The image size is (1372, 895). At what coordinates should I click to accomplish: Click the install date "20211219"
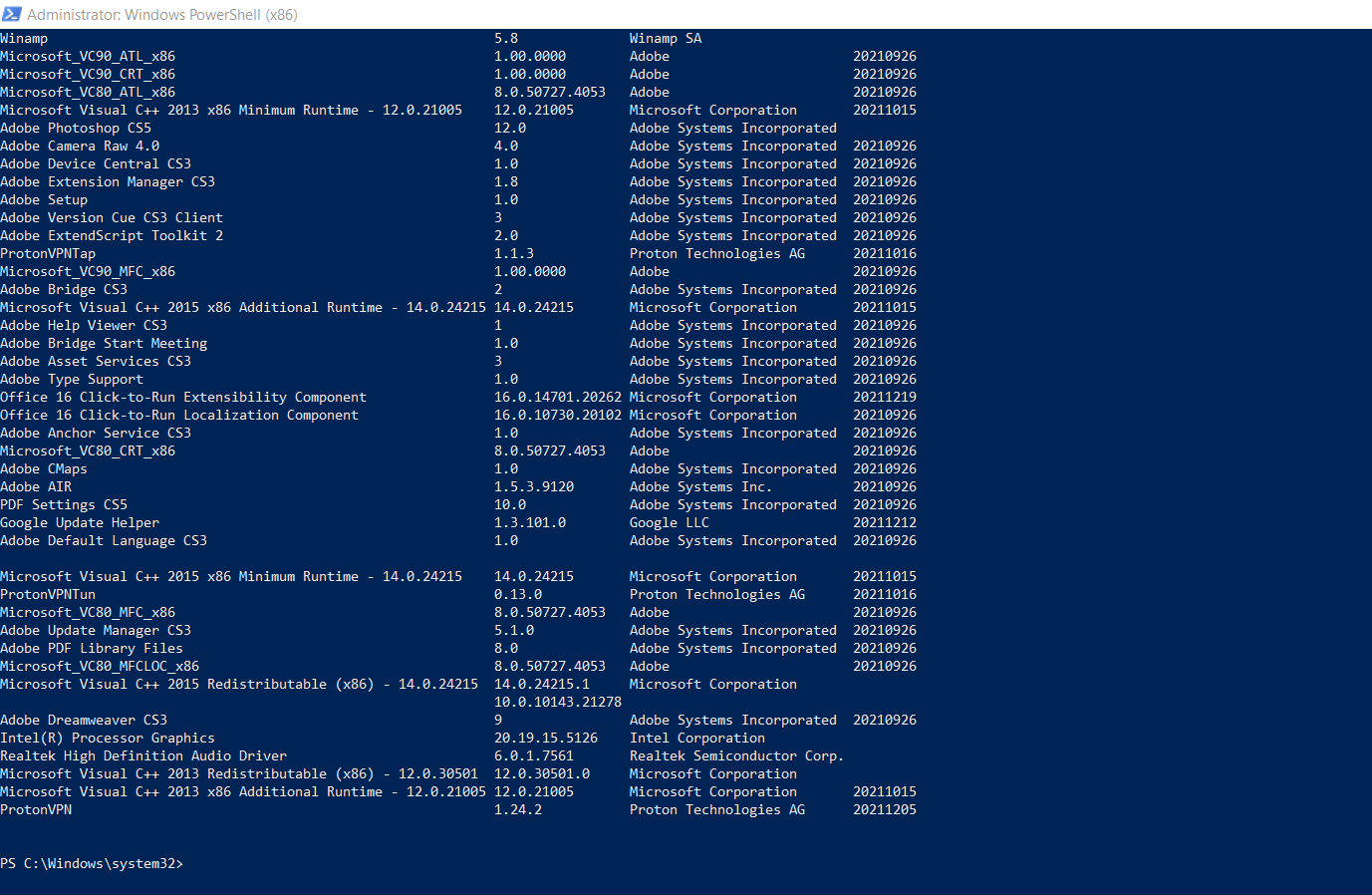point(885,398)
